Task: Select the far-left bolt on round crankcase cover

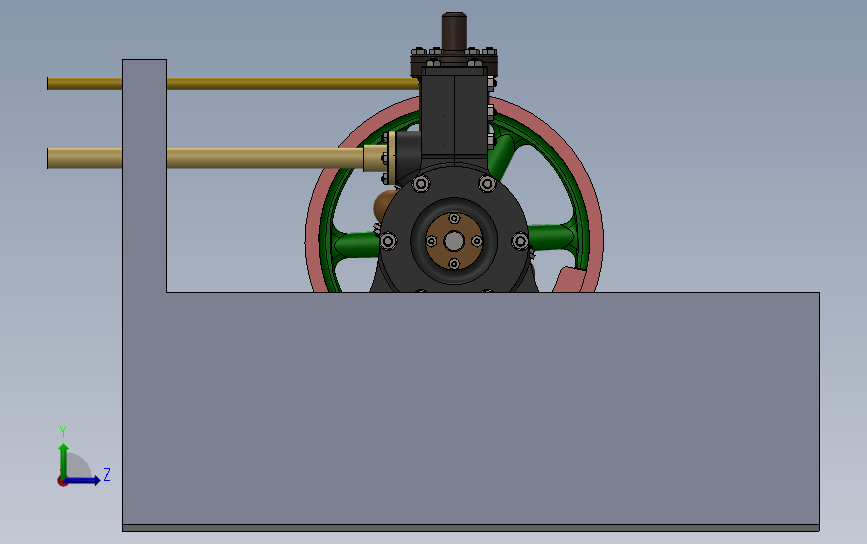Action: tap(388, 241)
